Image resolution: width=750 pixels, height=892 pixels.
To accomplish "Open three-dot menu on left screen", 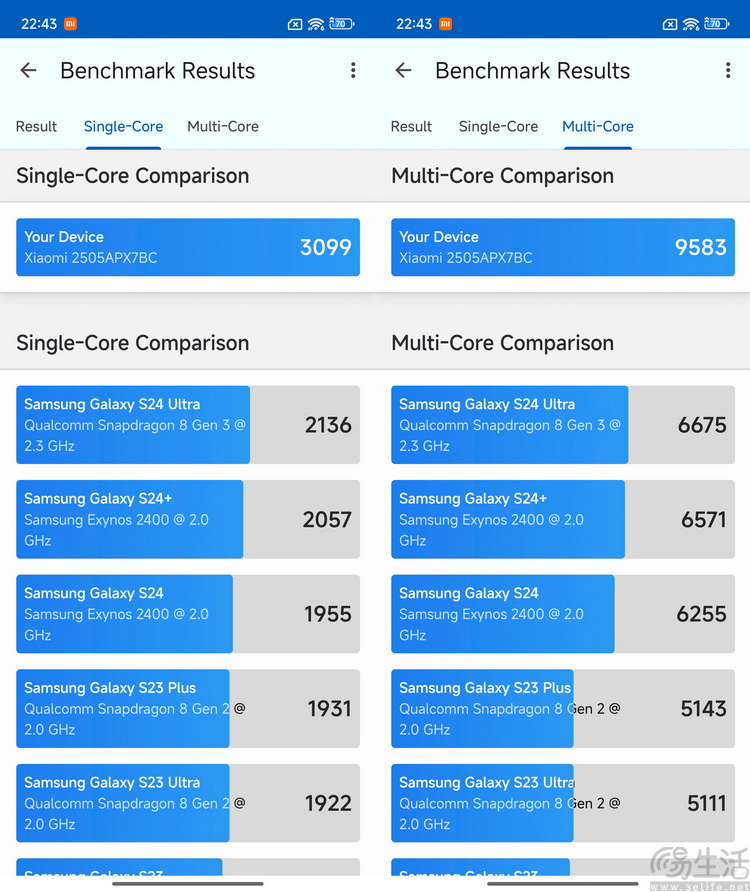I will [x=353, y=71].
